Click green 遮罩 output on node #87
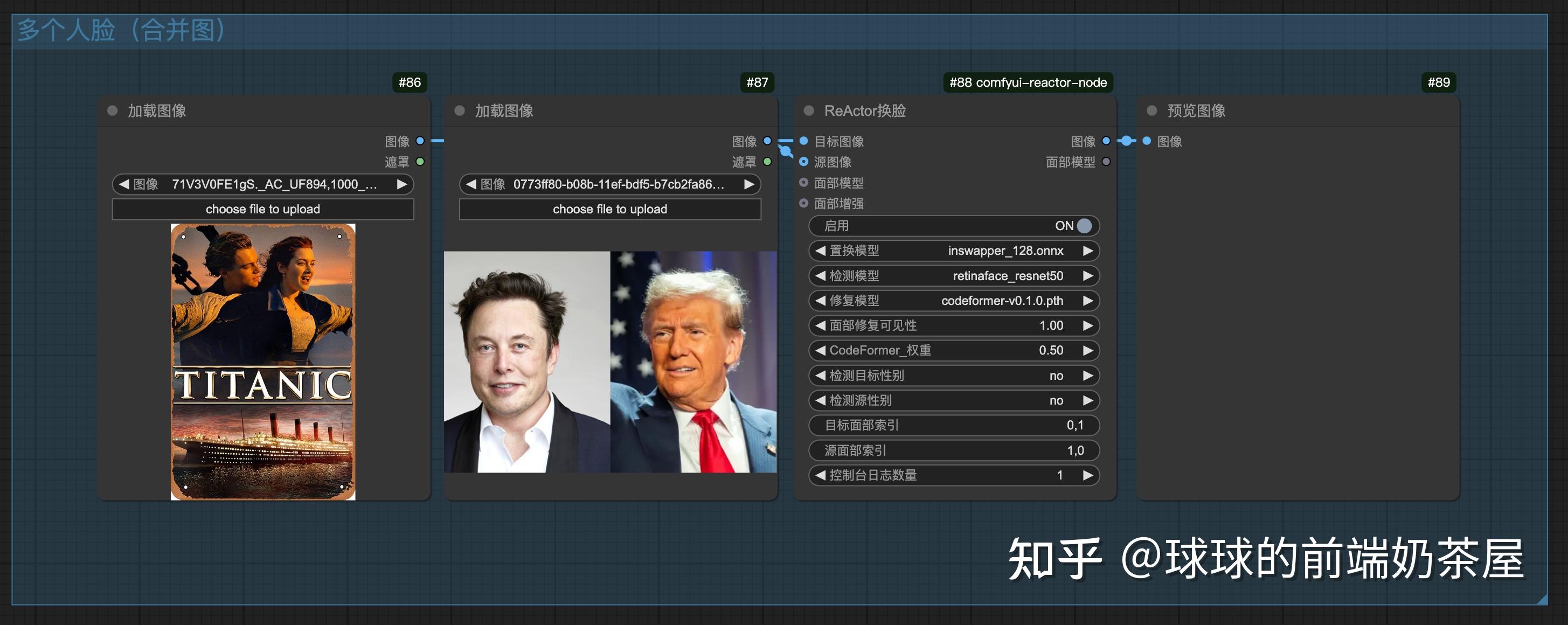The width and height of the screenshot is (1568, 625). (767, 162)
